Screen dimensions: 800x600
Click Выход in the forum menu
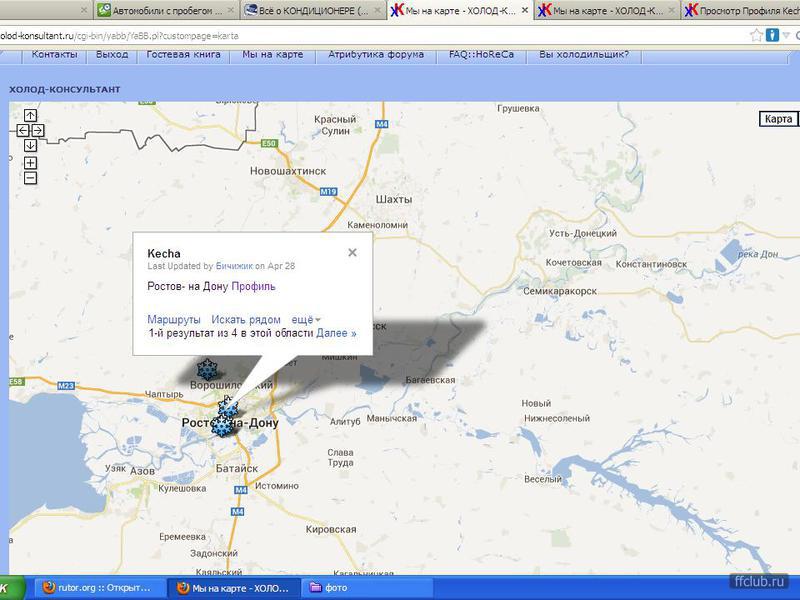pyautogui.click(x=112, y=55)
